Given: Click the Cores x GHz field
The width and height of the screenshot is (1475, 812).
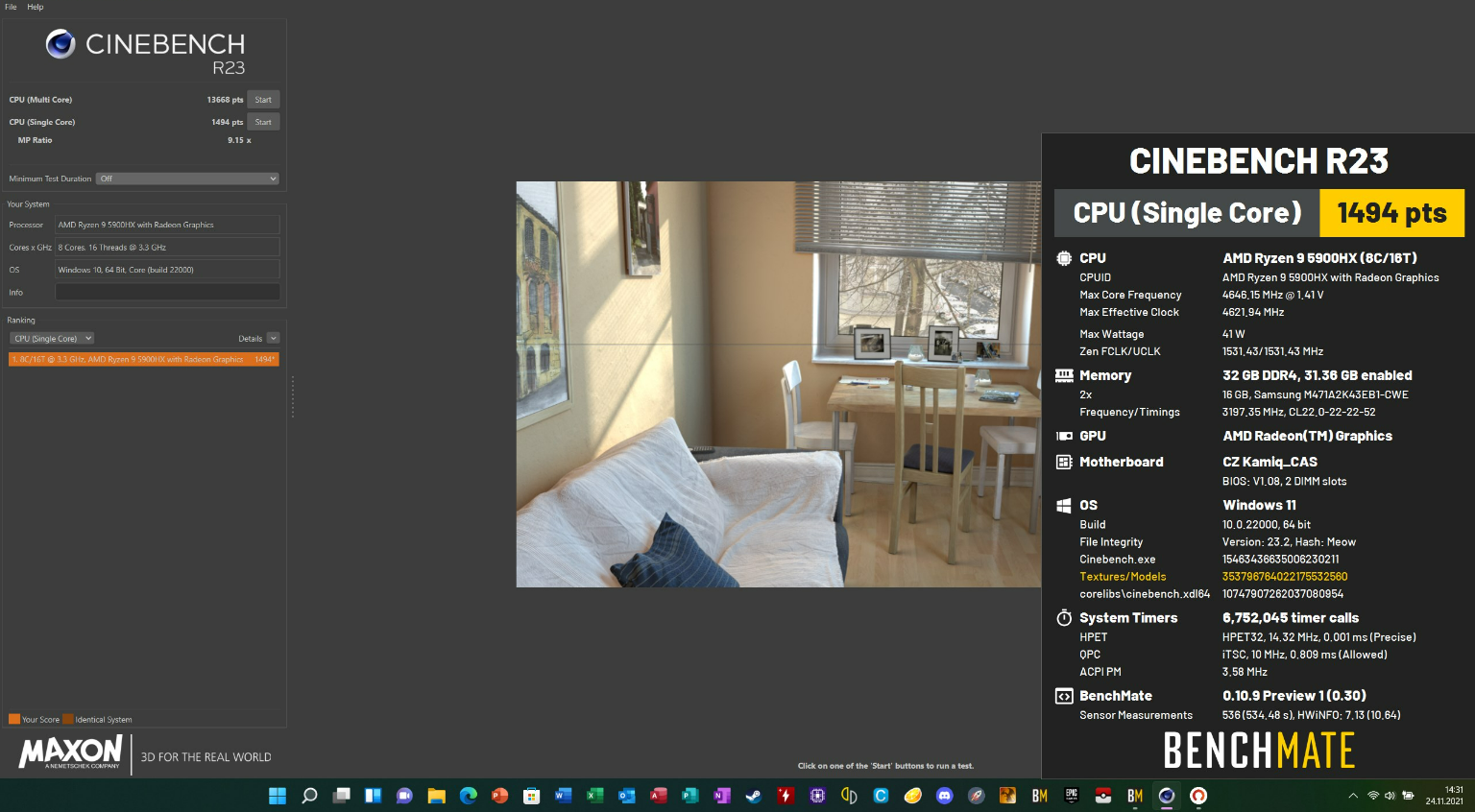Looking at the screenshot, I should pyautogui.click(x=167, y=248).
